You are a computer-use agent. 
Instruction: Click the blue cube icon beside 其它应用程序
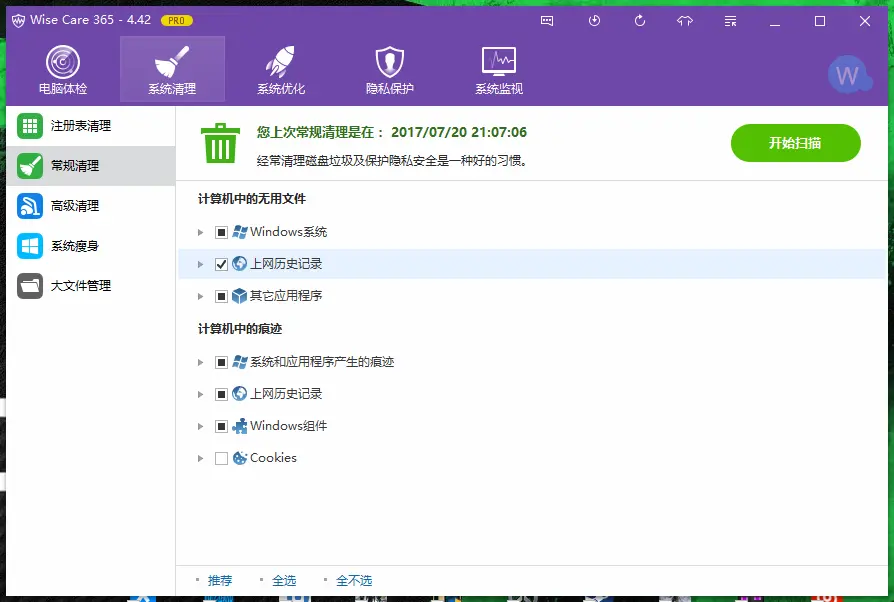pyautogui.click(x=239, y=296)
